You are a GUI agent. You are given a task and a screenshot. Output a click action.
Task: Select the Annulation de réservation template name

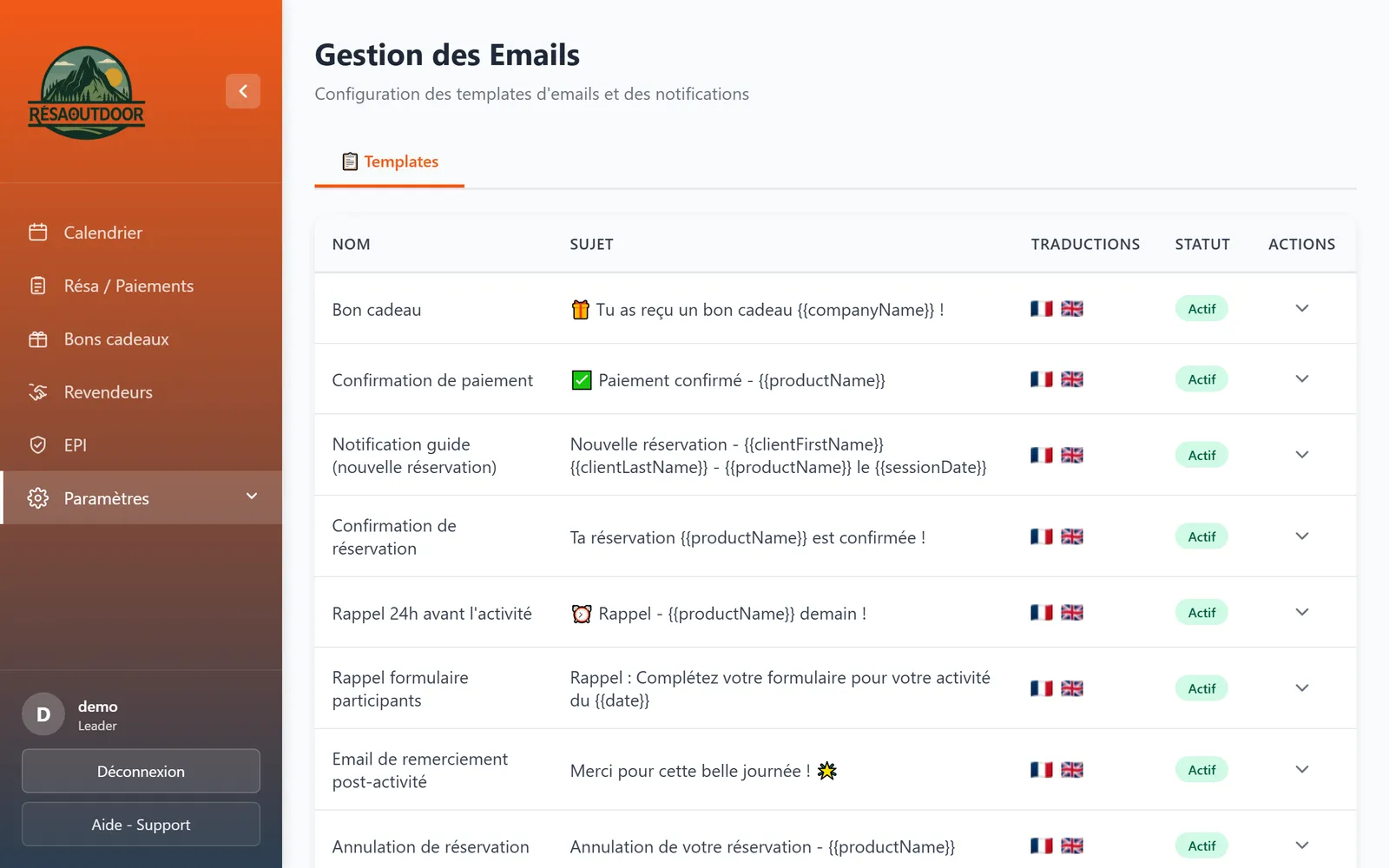coord(431,846)
